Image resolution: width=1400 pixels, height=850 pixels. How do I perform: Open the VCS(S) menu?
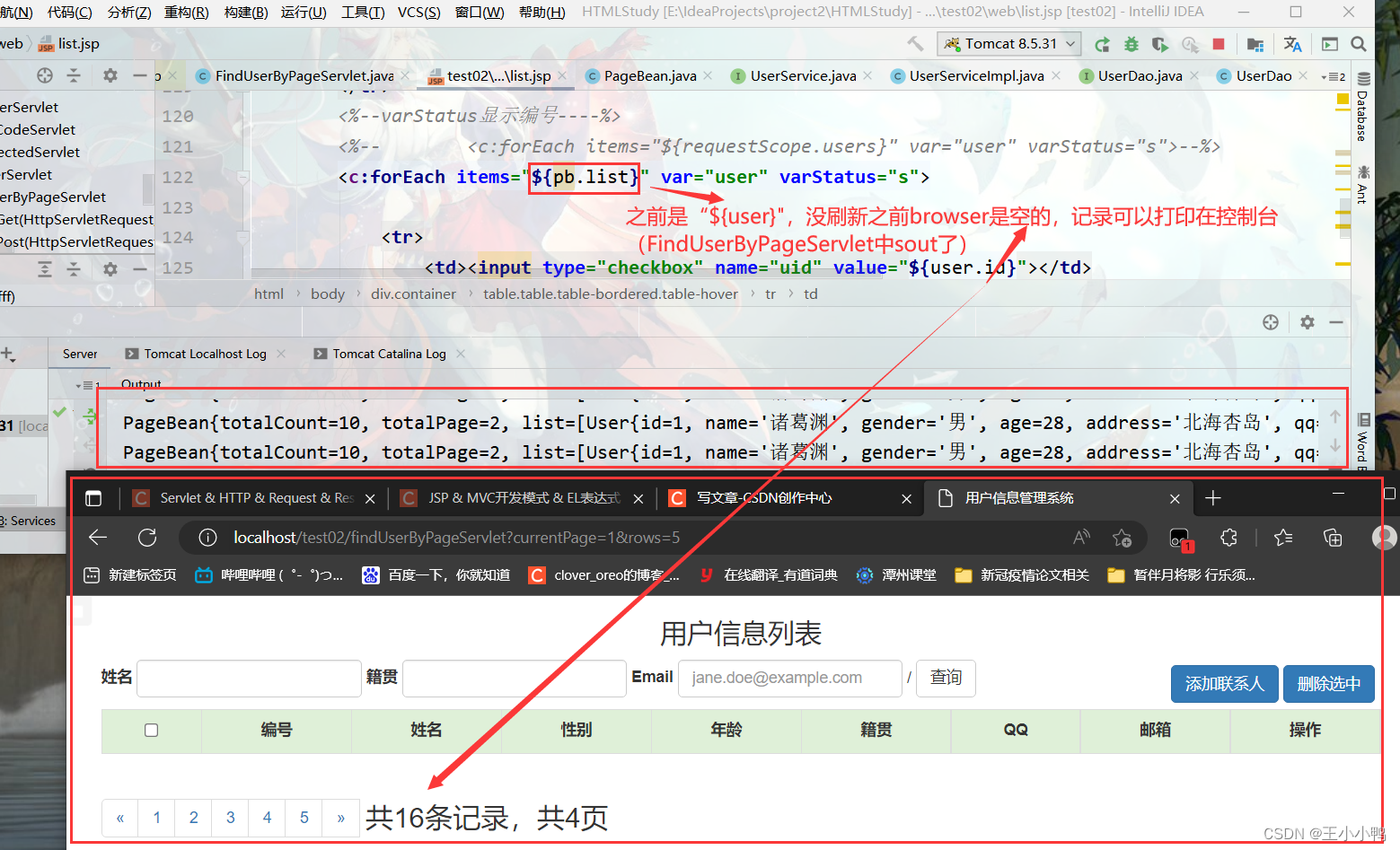coord(418,12)
